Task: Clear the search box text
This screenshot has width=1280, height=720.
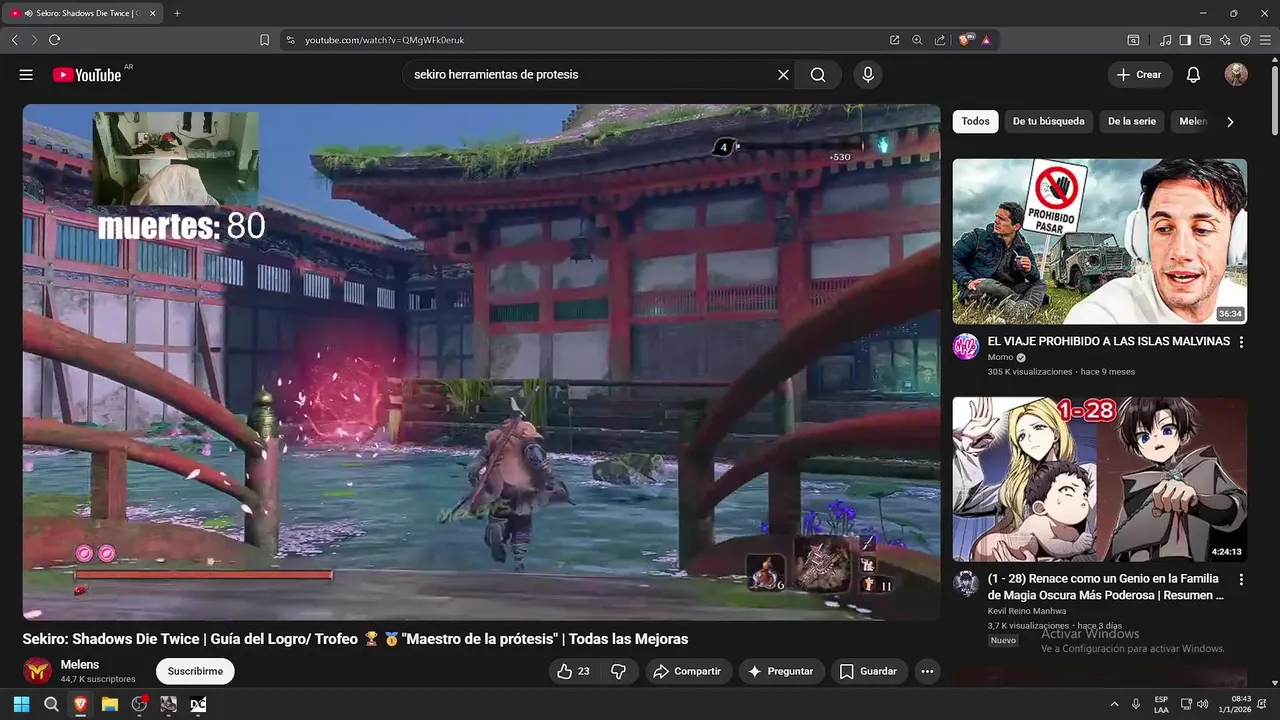Action: pyautogui.click(x=783, y=75)
